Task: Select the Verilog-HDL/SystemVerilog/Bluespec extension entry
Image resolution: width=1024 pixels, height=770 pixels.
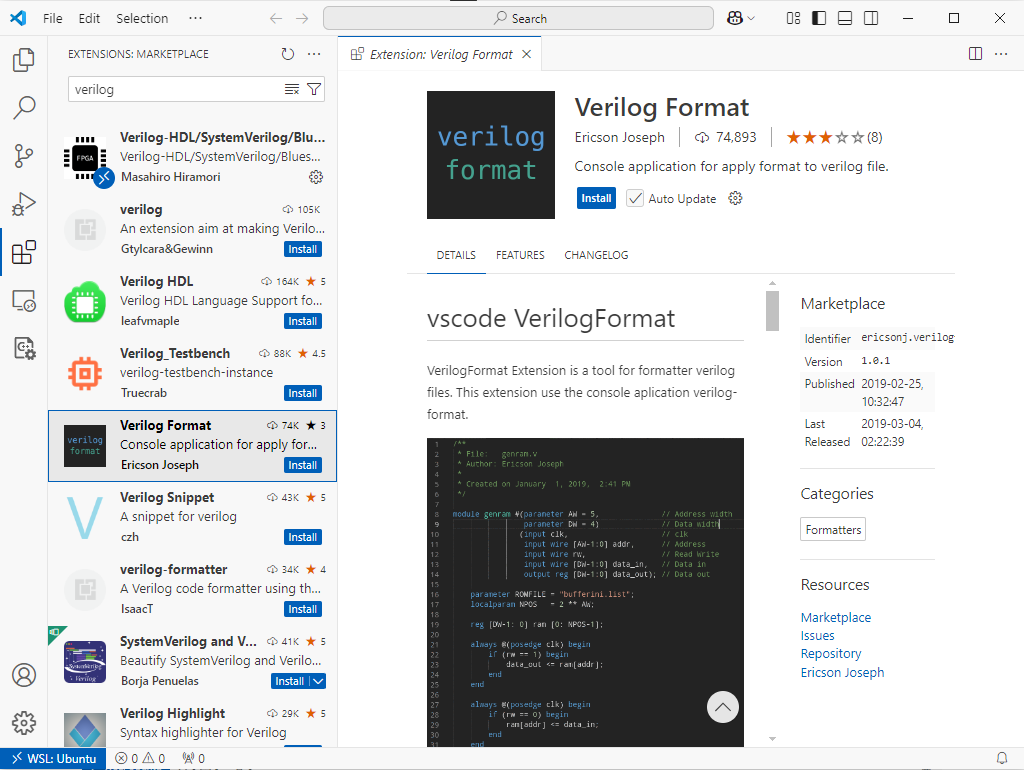Action: (193, 158)
